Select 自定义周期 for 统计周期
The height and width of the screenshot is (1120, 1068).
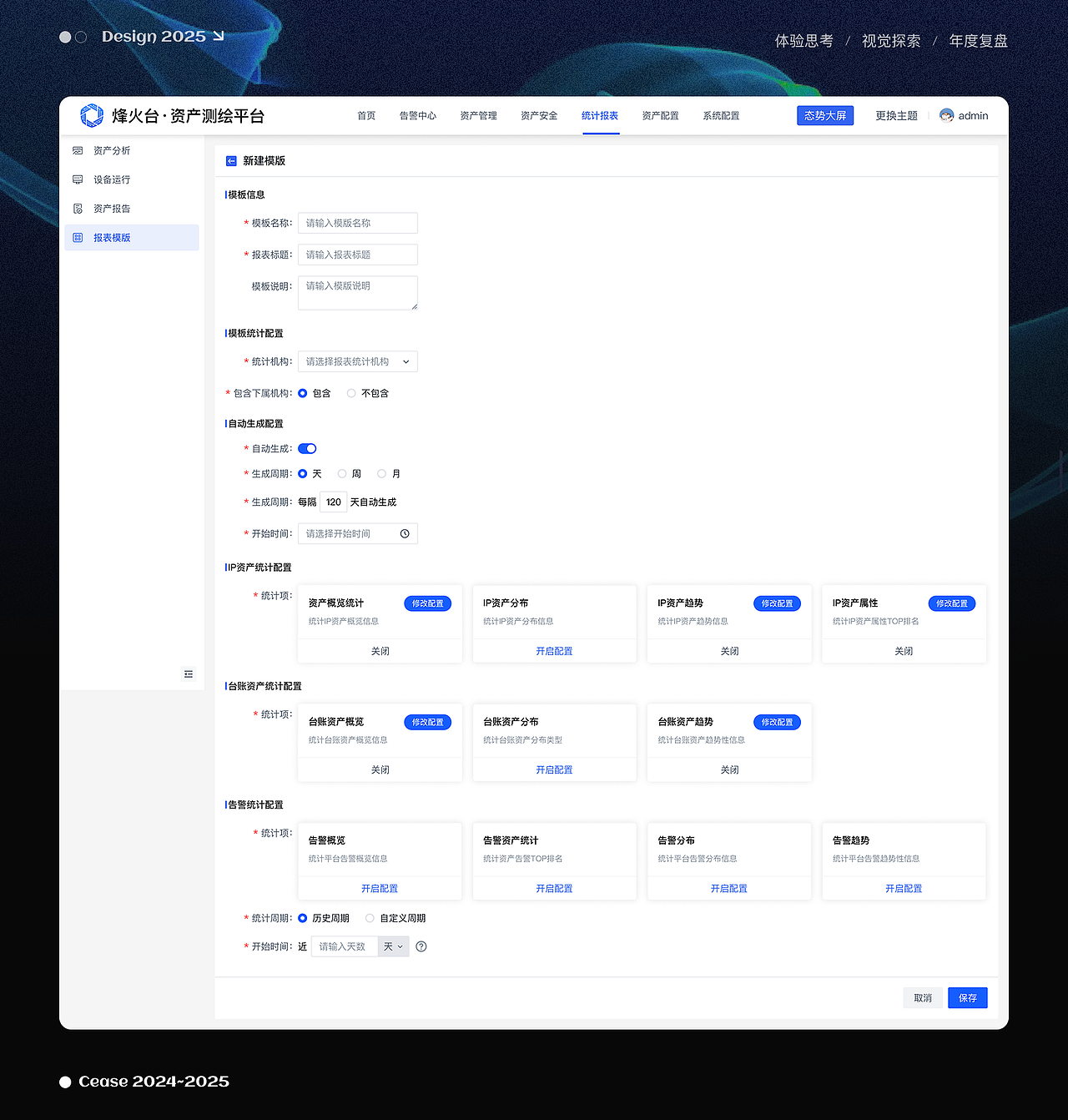pos(370,918)
